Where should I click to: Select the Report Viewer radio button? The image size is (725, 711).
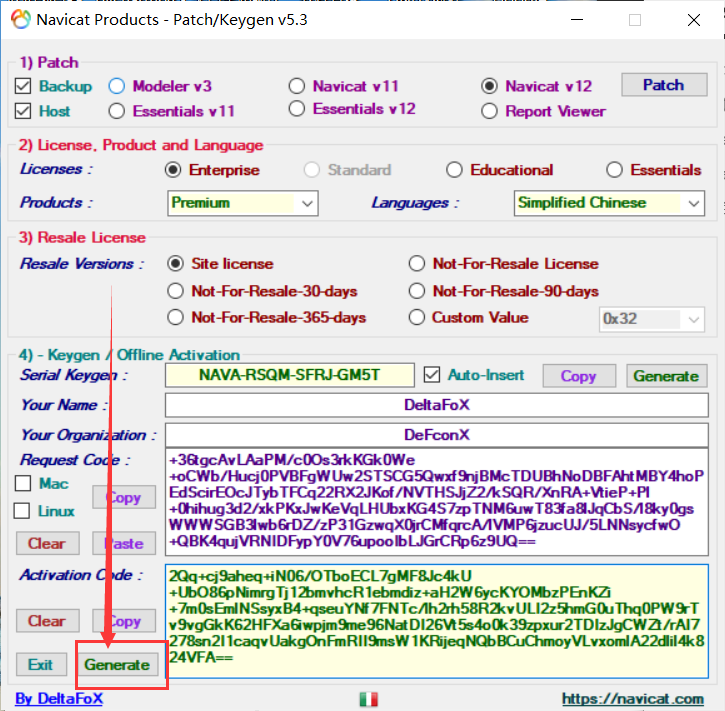(489, 111)
